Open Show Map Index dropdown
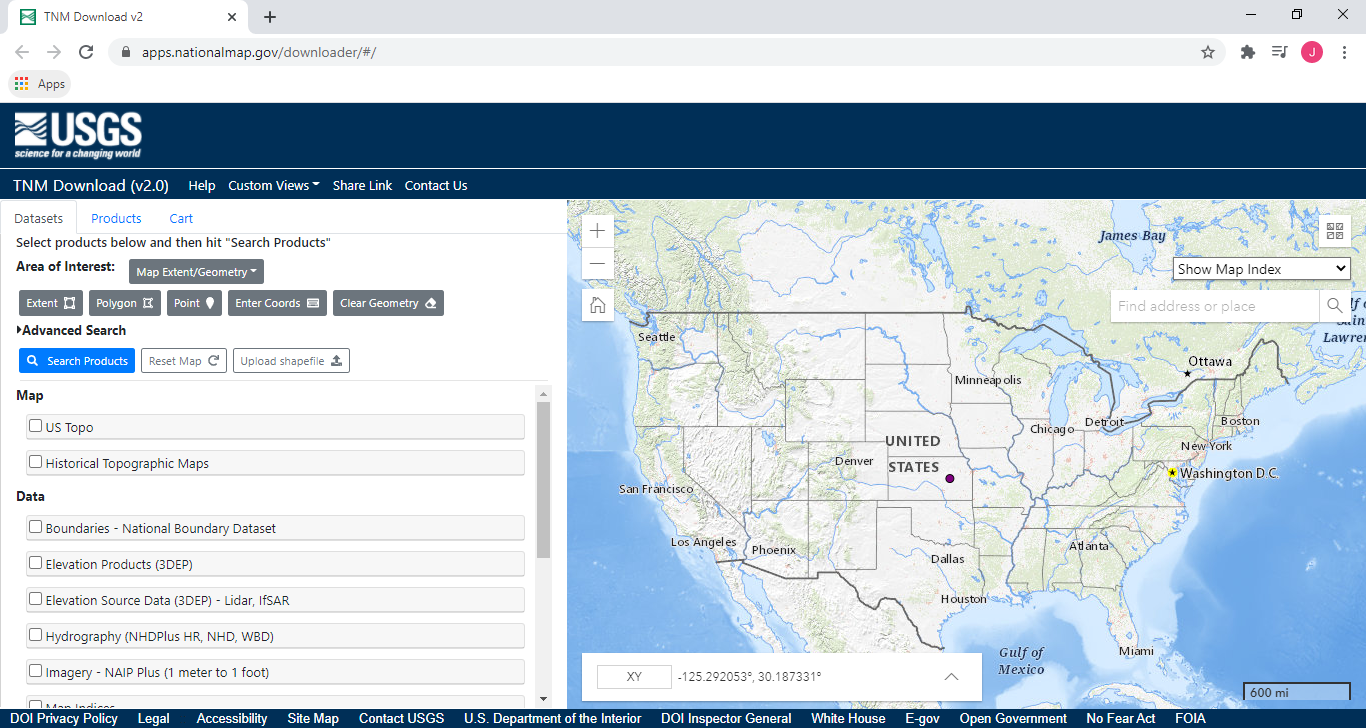 (1261, 269)
